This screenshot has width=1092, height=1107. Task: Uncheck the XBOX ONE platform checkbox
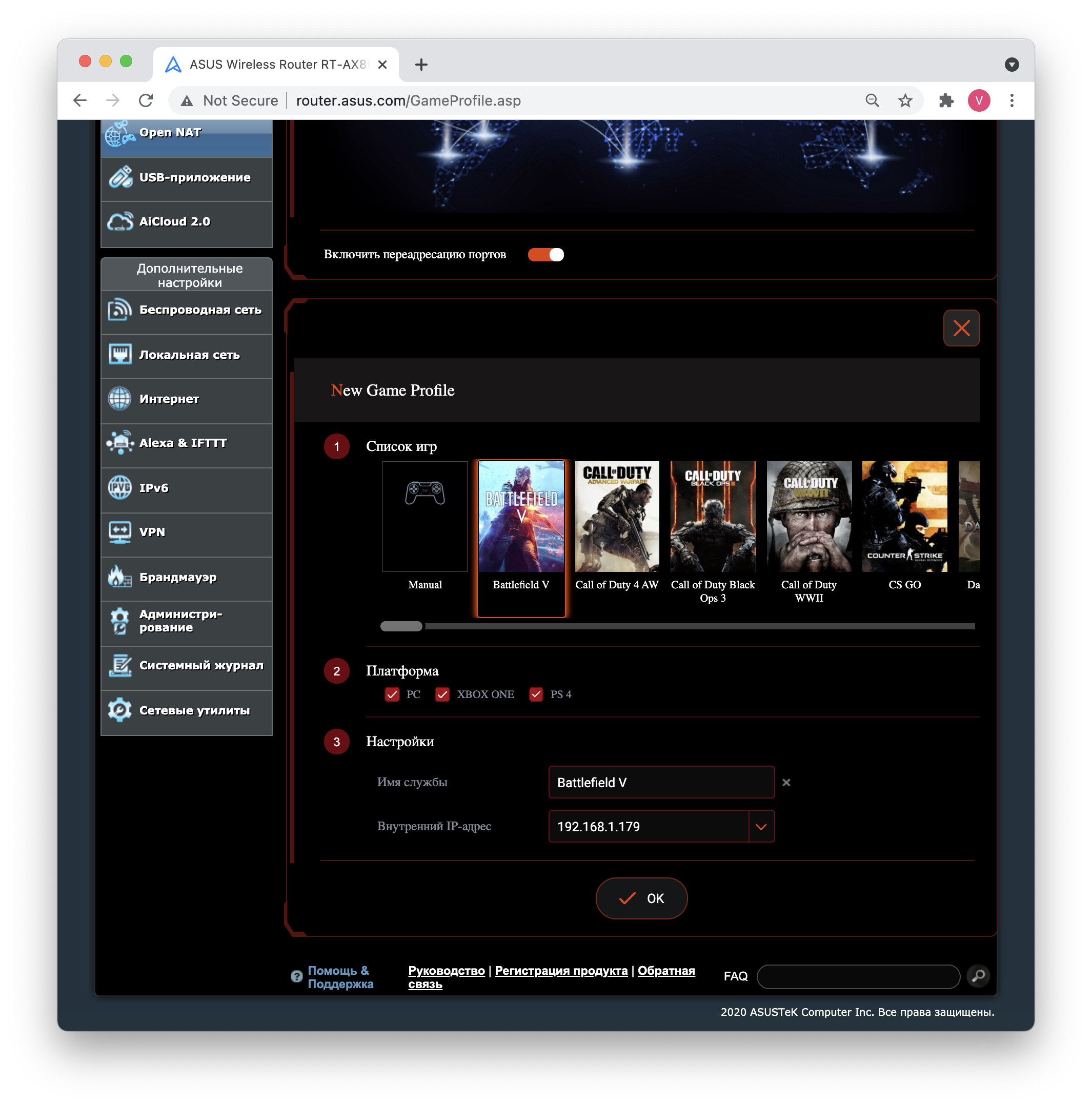[442, 694]
